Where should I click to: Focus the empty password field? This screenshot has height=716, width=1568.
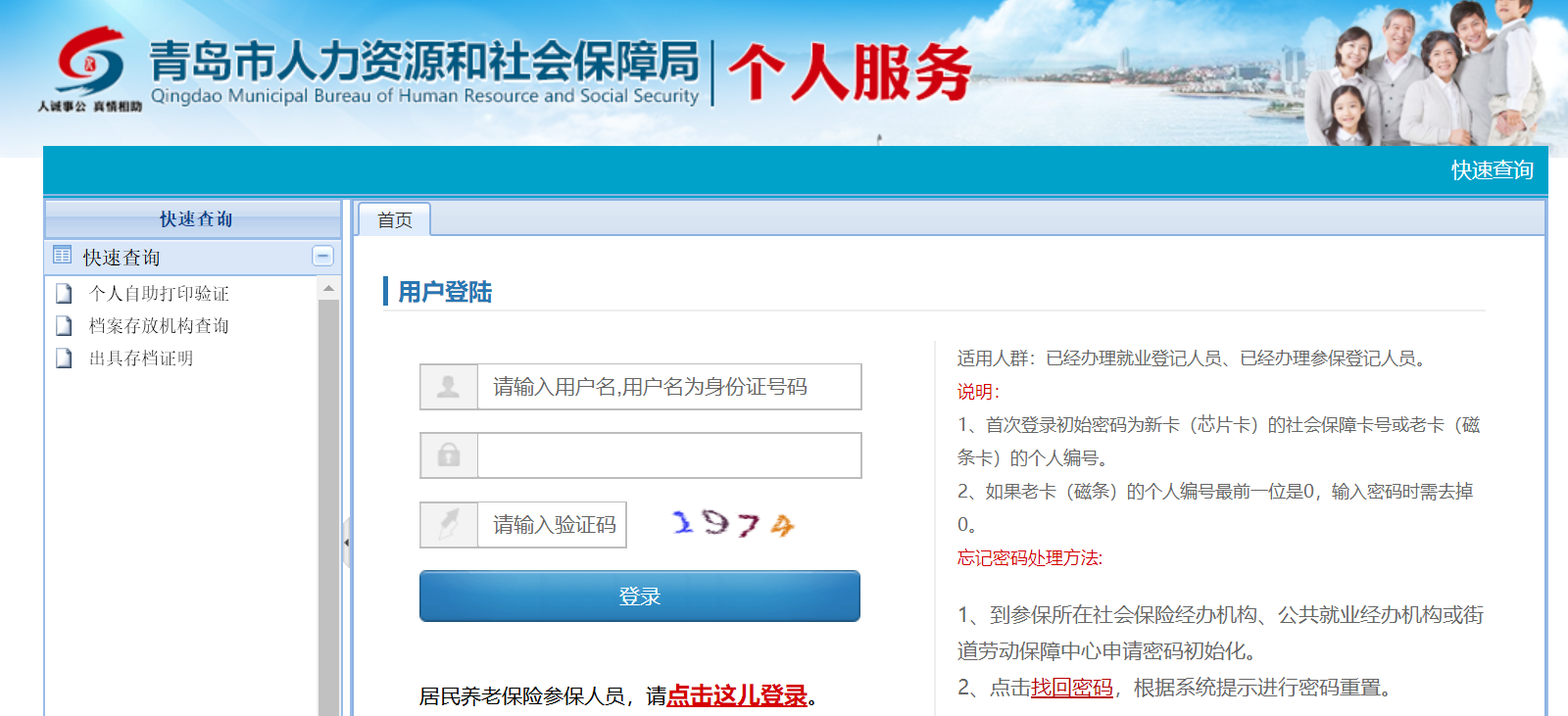(669, 455)
